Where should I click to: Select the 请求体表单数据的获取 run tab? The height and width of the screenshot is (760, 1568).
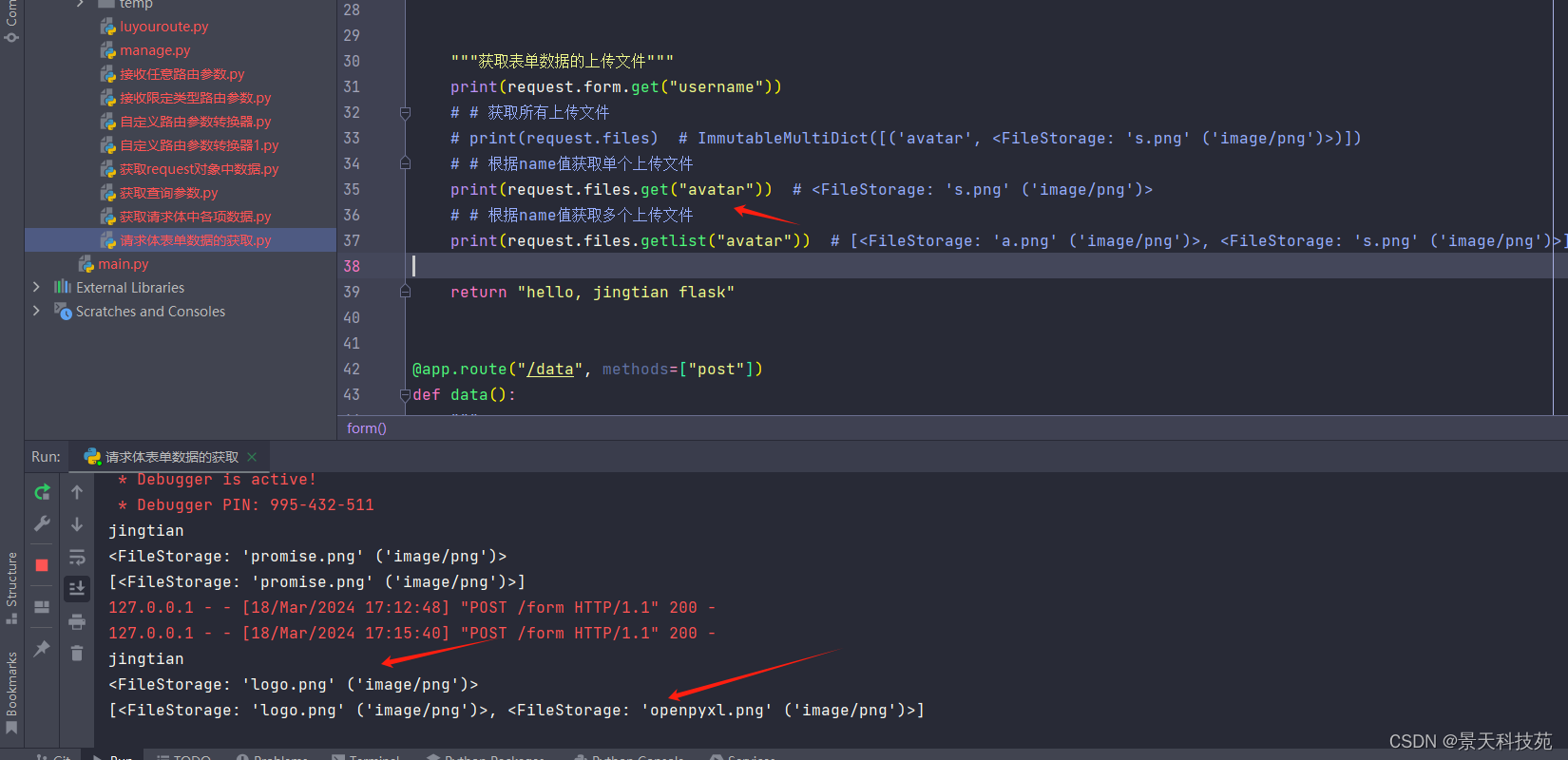coord(171,457)
